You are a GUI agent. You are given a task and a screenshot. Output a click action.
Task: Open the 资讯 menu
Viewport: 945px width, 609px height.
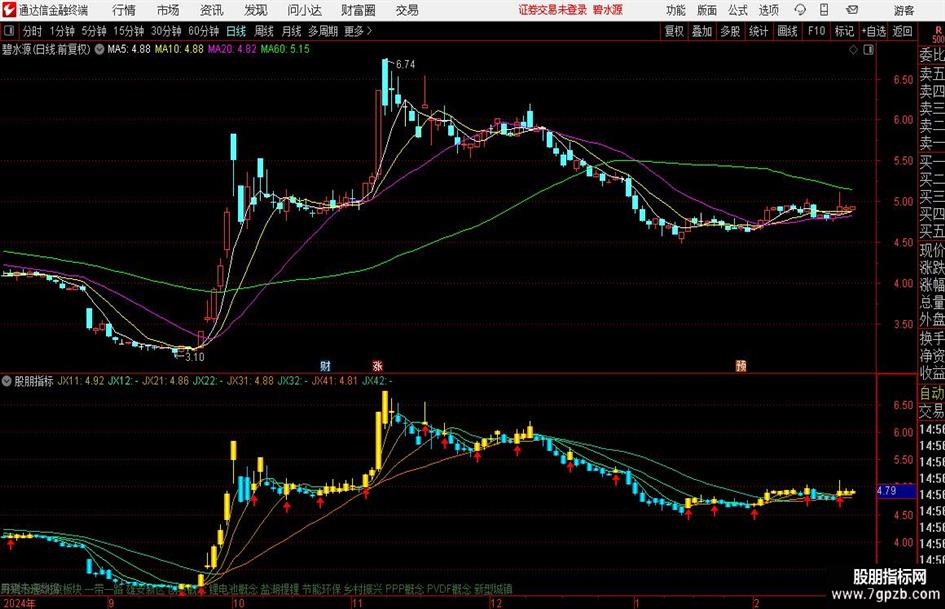(x=212, y=10)
